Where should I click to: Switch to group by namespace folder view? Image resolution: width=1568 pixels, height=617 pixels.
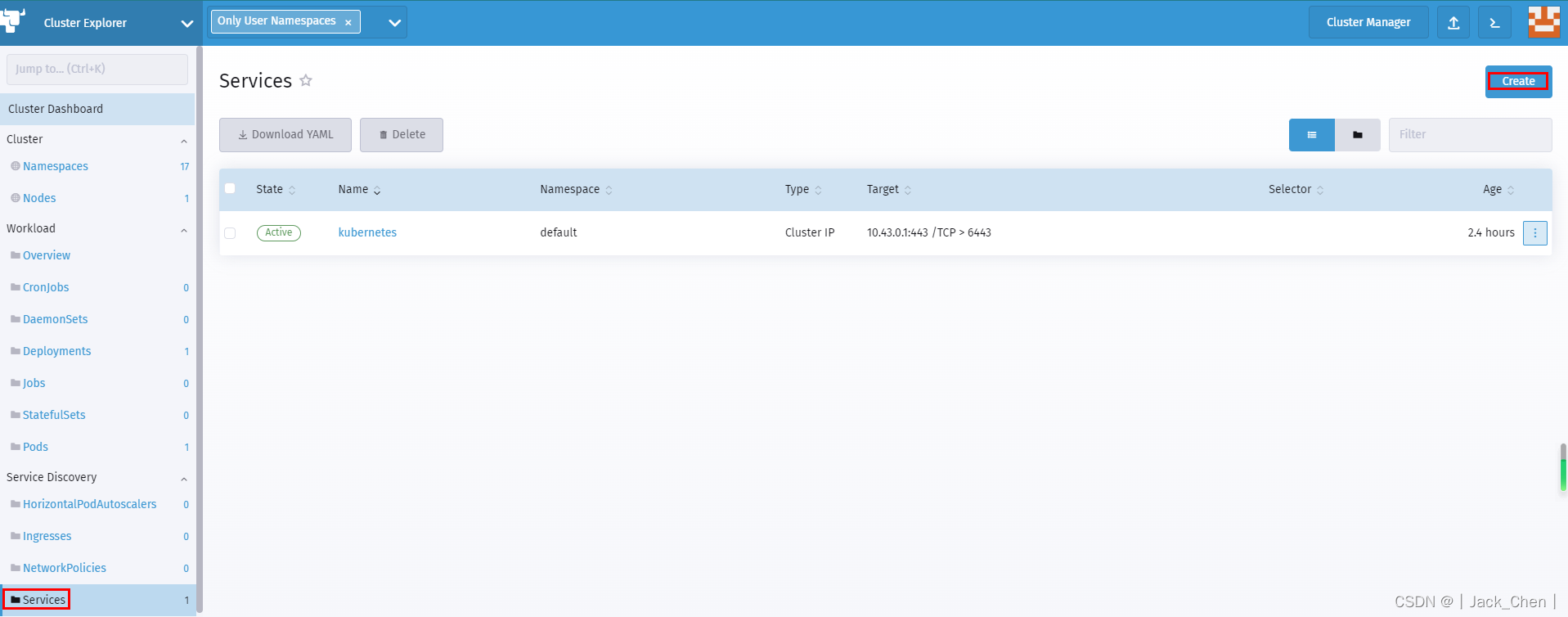(1358, 135)
